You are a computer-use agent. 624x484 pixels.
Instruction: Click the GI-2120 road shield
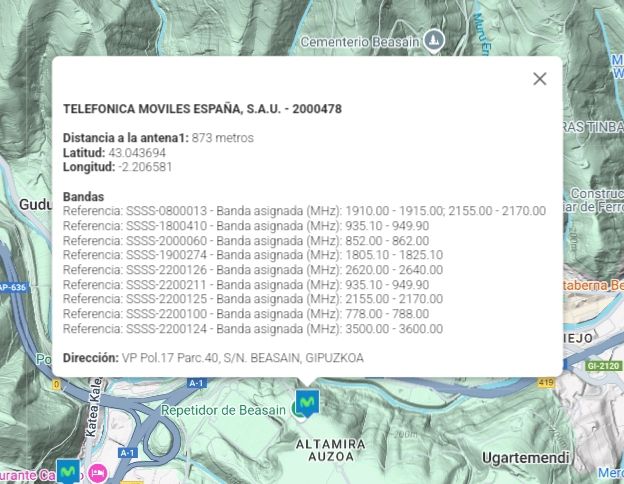pos(603,366)
